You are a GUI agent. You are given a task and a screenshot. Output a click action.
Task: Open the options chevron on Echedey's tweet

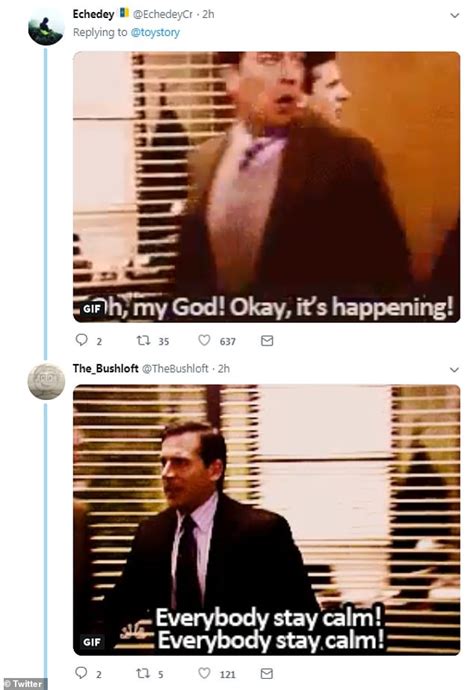point(455,15)
